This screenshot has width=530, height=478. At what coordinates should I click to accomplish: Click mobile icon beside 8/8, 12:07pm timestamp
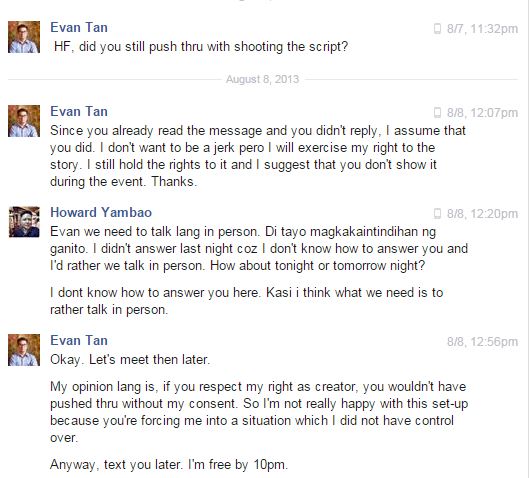point(437,113)
